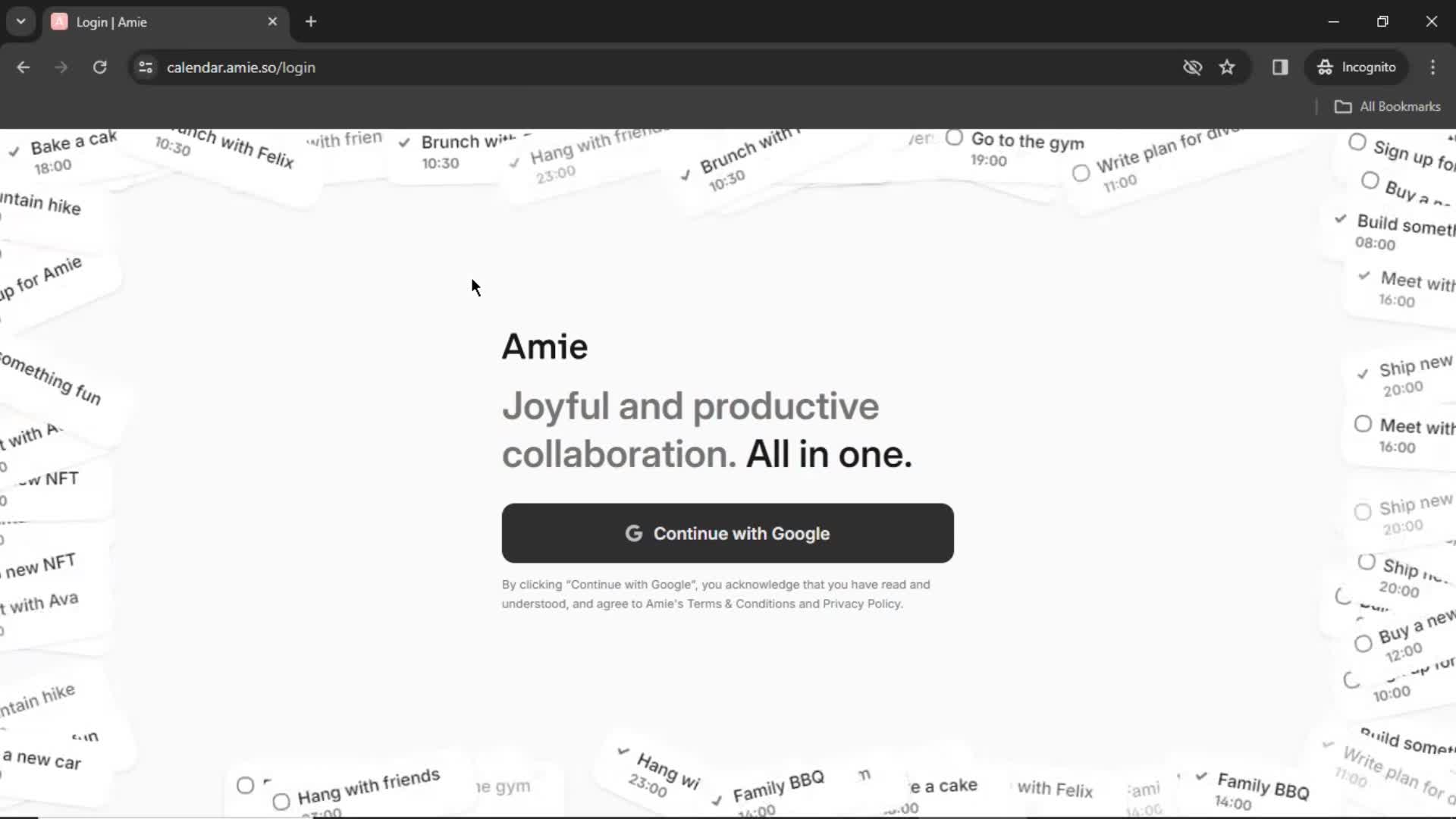Click the bookmark star icon in address bar

tap(1226, 67)
